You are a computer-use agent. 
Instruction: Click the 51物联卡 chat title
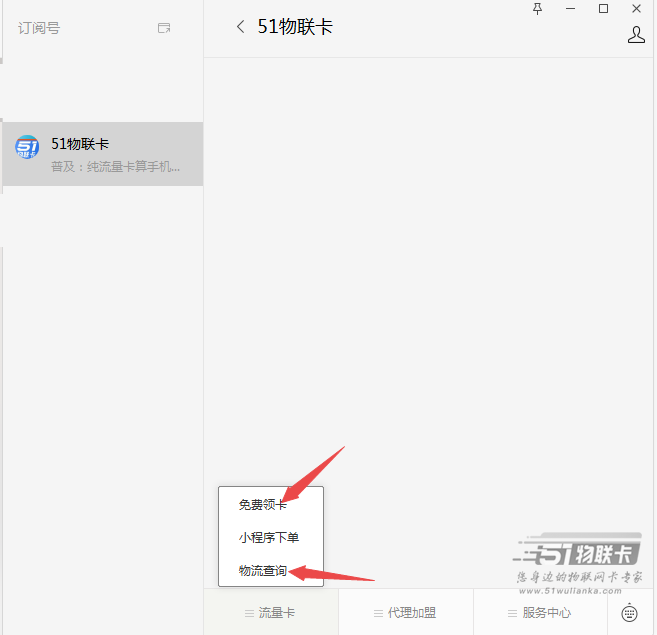[295, 27]
